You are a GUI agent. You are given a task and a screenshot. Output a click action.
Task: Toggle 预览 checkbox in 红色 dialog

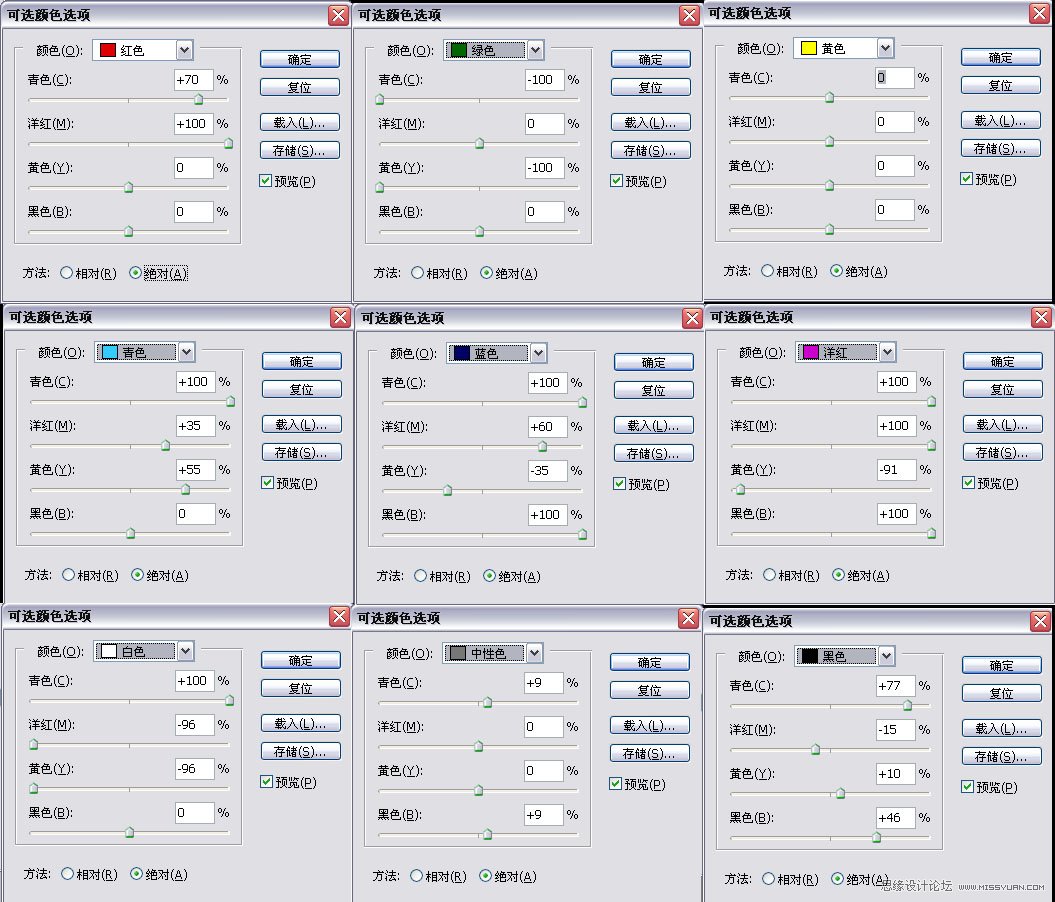point(265,181)
